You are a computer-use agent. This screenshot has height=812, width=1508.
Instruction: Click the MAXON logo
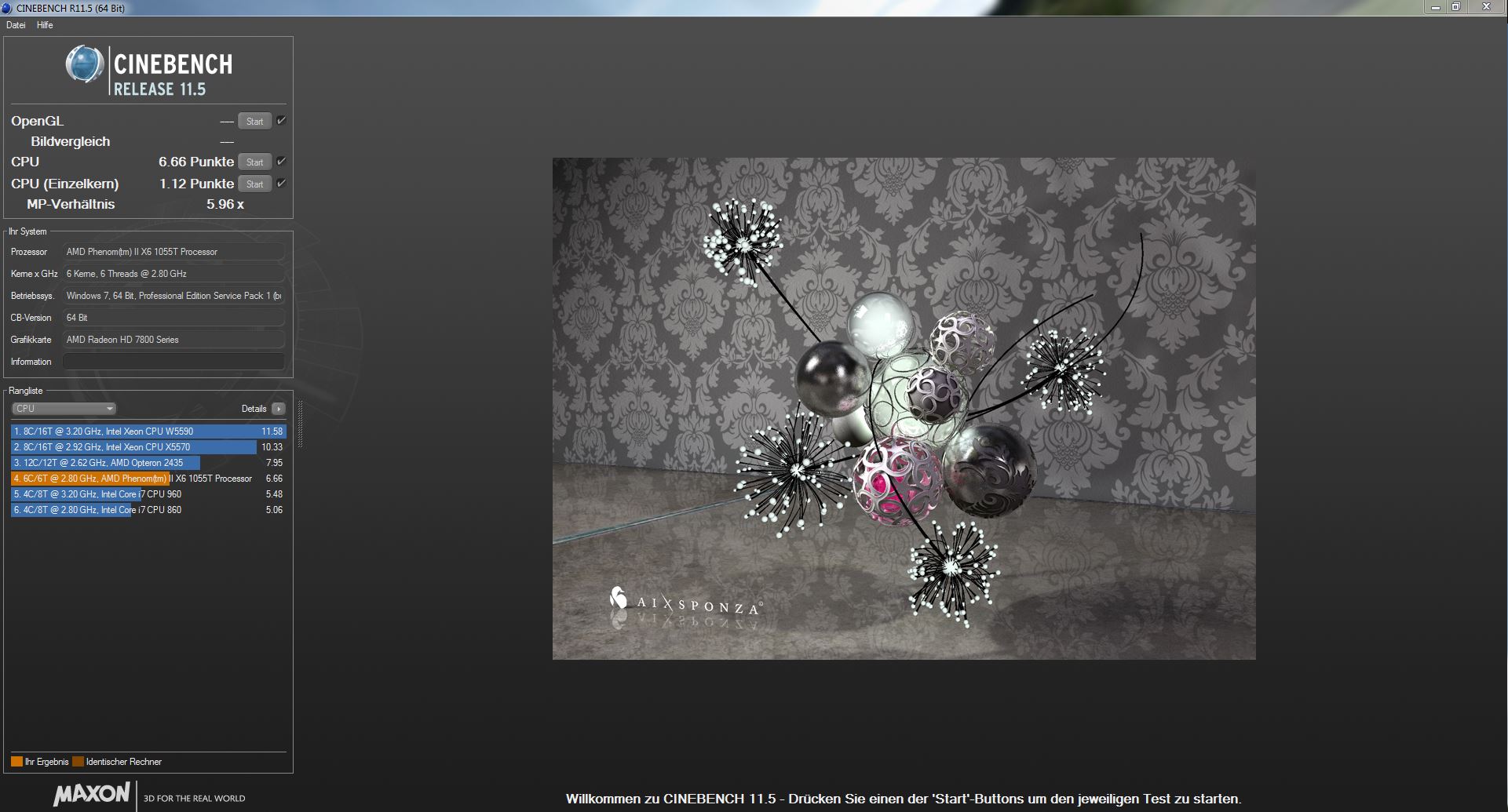tap(91, 794)
